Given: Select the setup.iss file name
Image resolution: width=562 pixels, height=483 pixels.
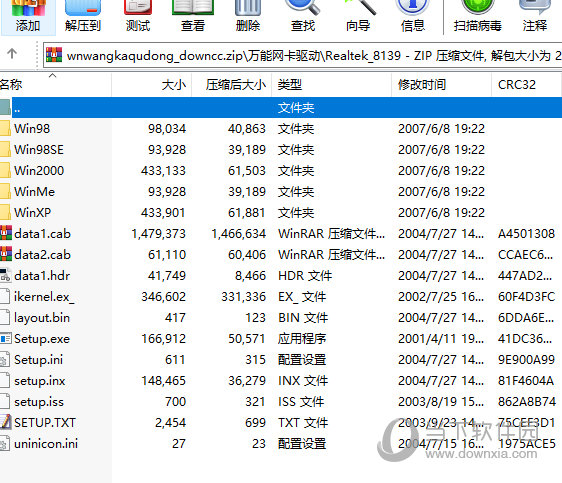Looking at the screenshot, I should [x=39, y=402].
